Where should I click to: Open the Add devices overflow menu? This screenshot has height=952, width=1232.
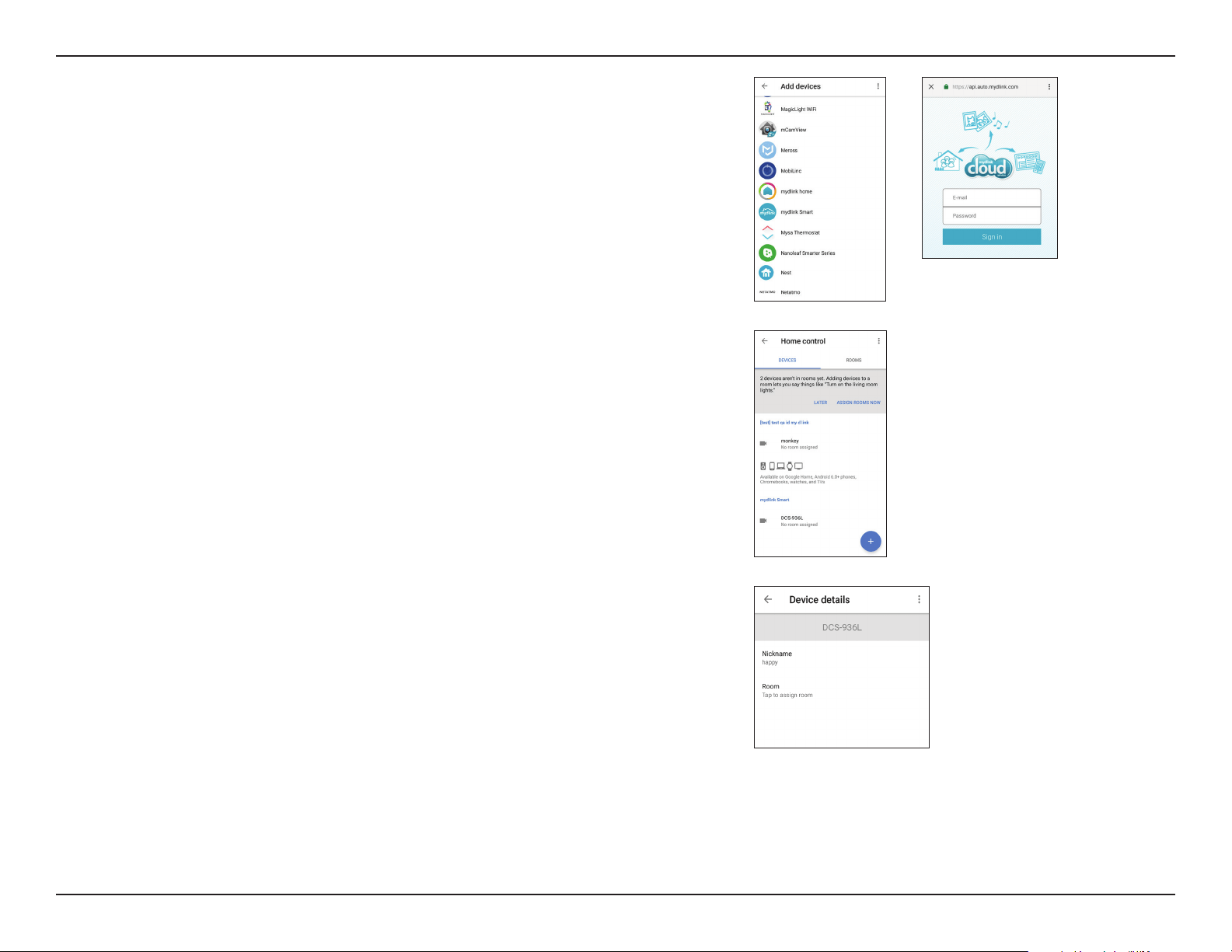878,86
